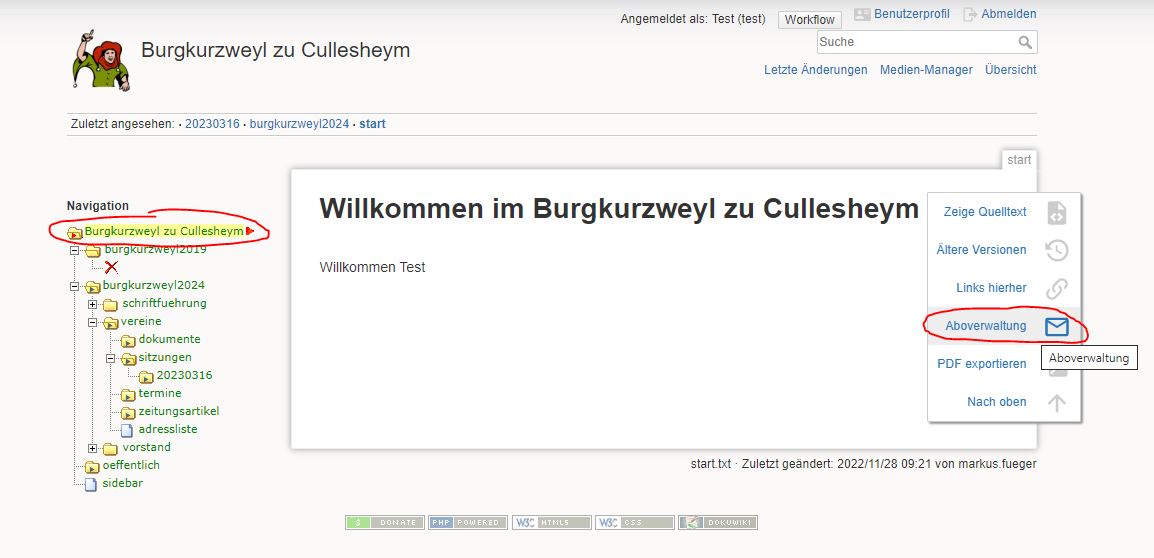
Task: Click Abmelden to log out
Action: (1008, 14)
